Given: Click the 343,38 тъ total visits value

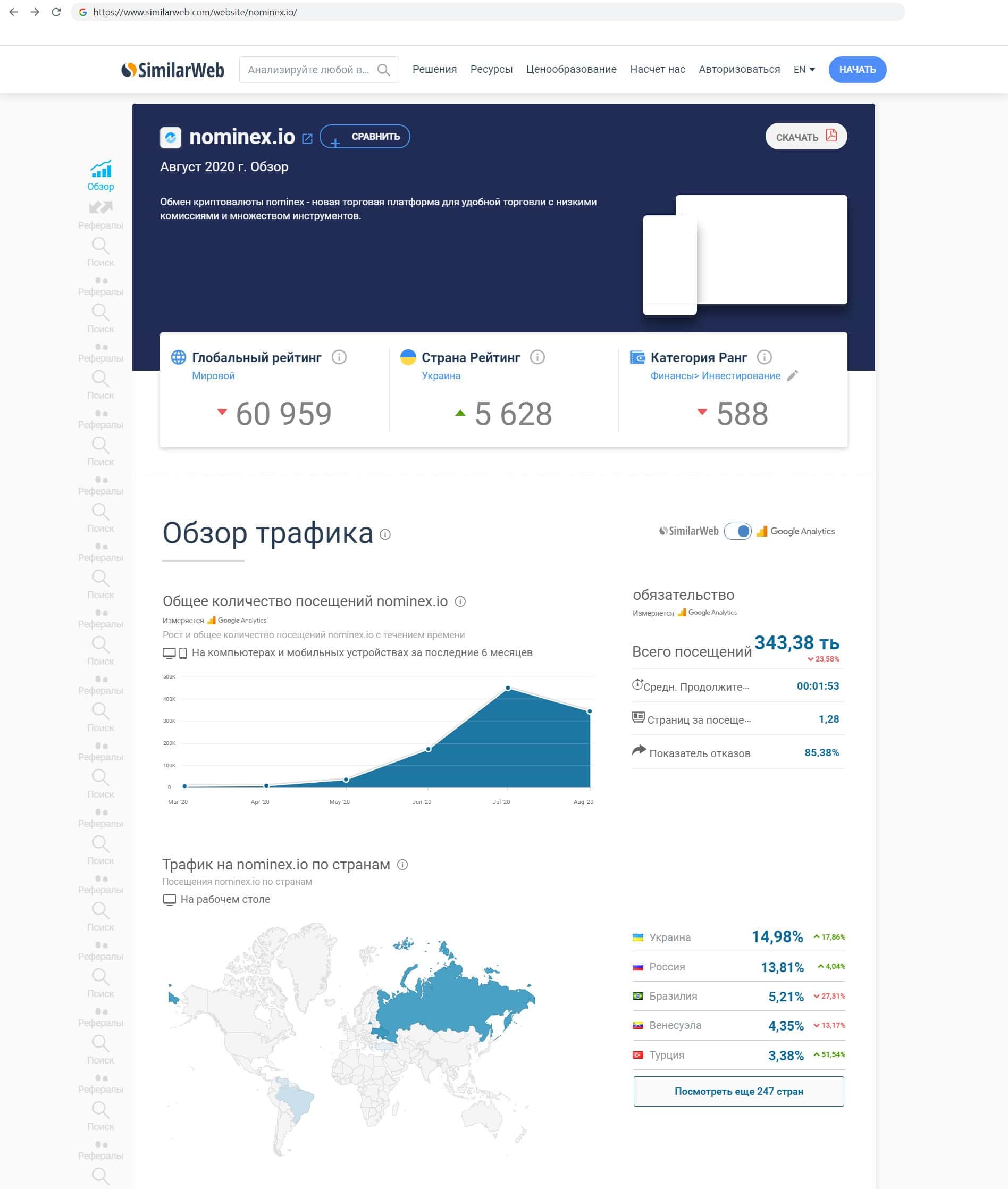Looking at the screenshot, I should (796, 642).
